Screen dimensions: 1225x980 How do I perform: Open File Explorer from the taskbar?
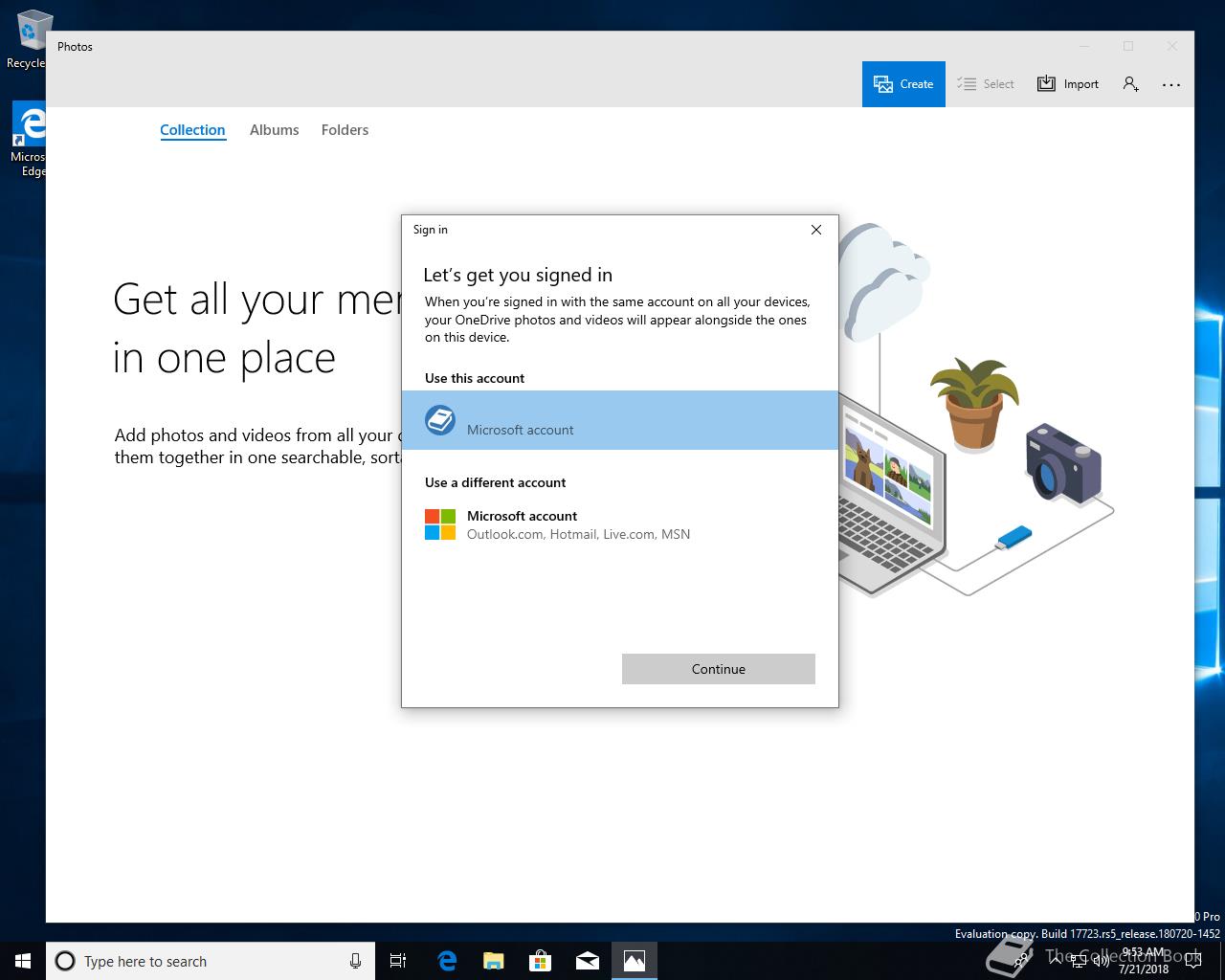click(494, 961)
